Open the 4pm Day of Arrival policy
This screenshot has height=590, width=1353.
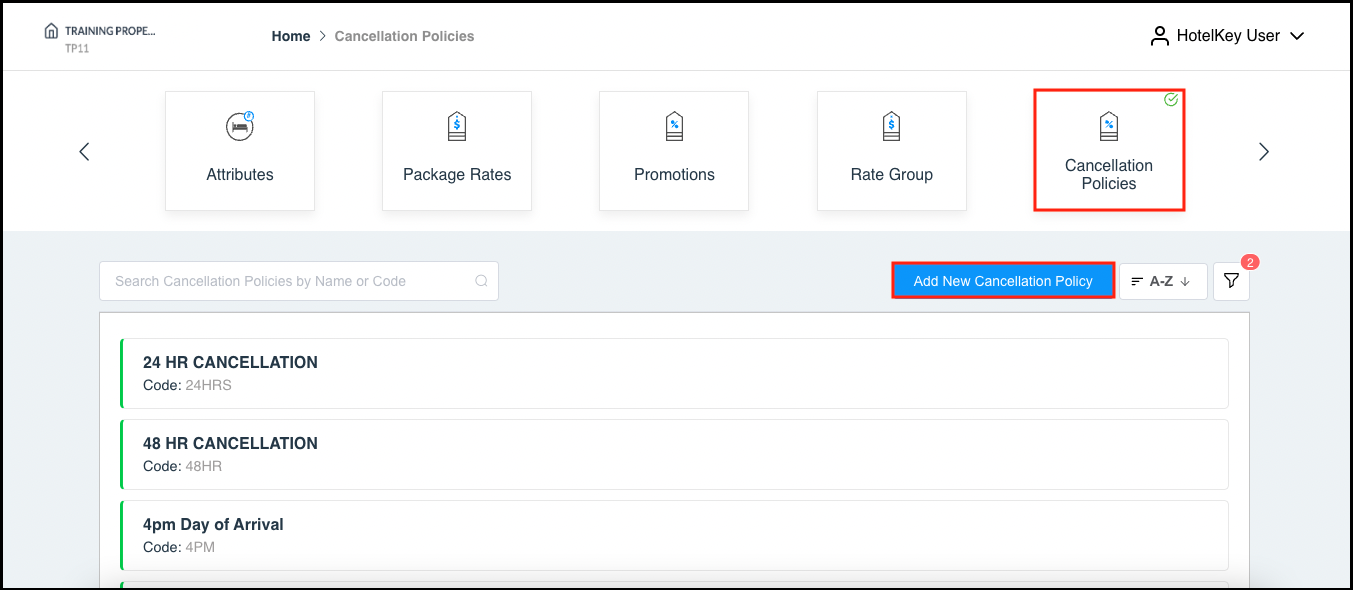pos(673,535)
